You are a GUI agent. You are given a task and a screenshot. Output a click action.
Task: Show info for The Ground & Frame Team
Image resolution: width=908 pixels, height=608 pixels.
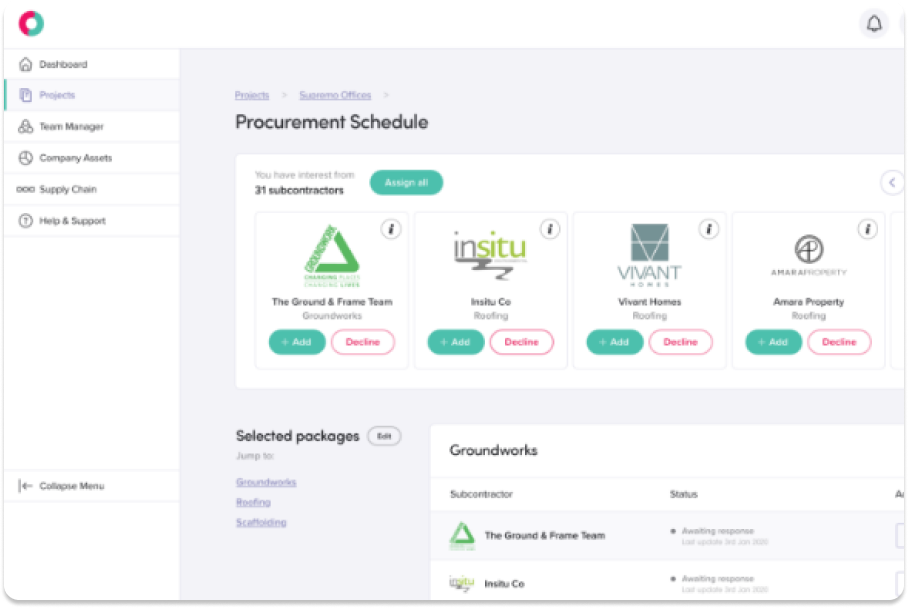click(391, 229)
